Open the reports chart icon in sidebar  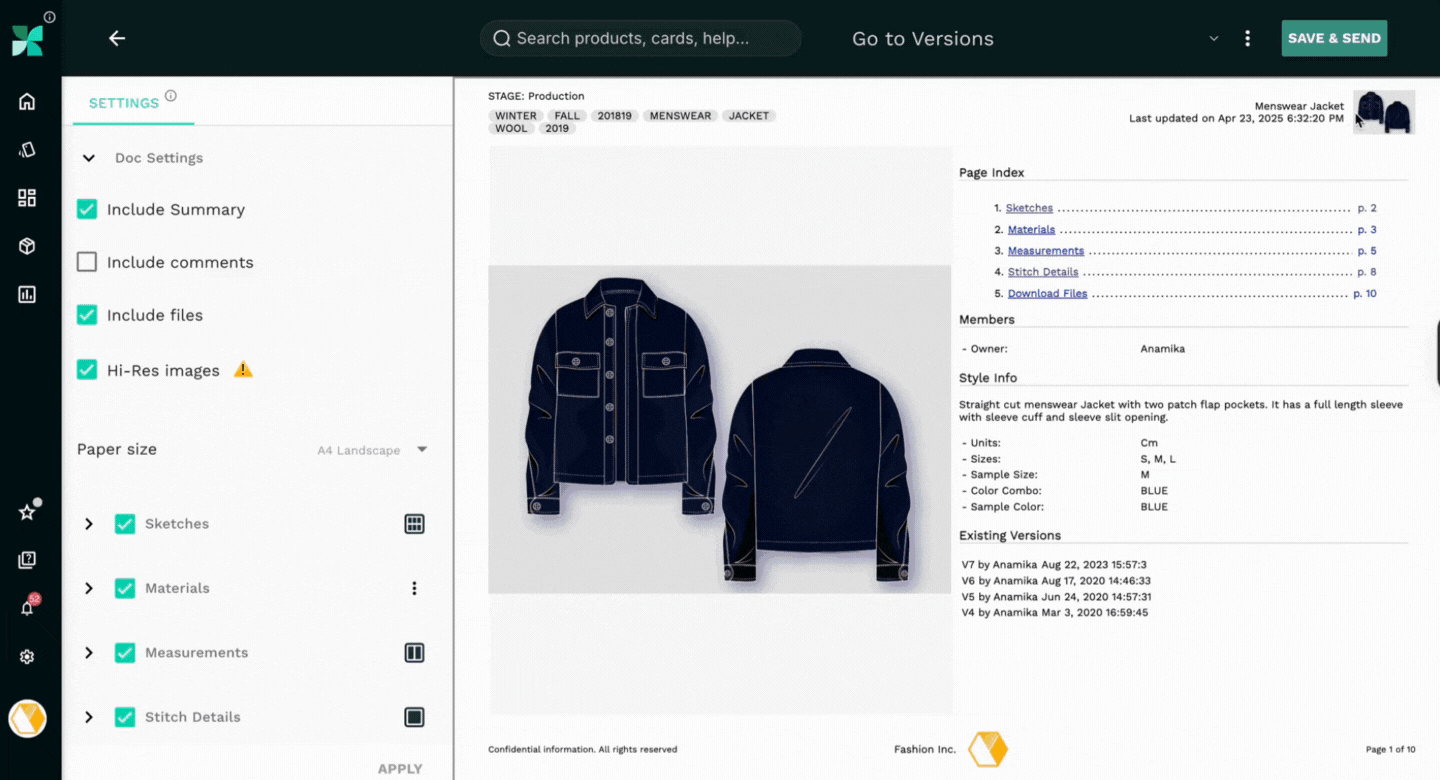[x=27, y=293]
